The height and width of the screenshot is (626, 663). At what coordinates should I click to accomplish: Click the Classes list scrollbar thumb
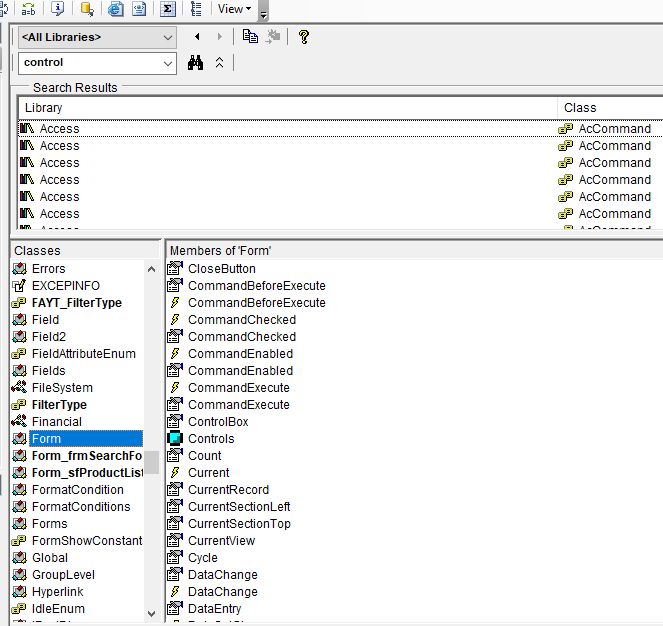[x=151, y=462]
